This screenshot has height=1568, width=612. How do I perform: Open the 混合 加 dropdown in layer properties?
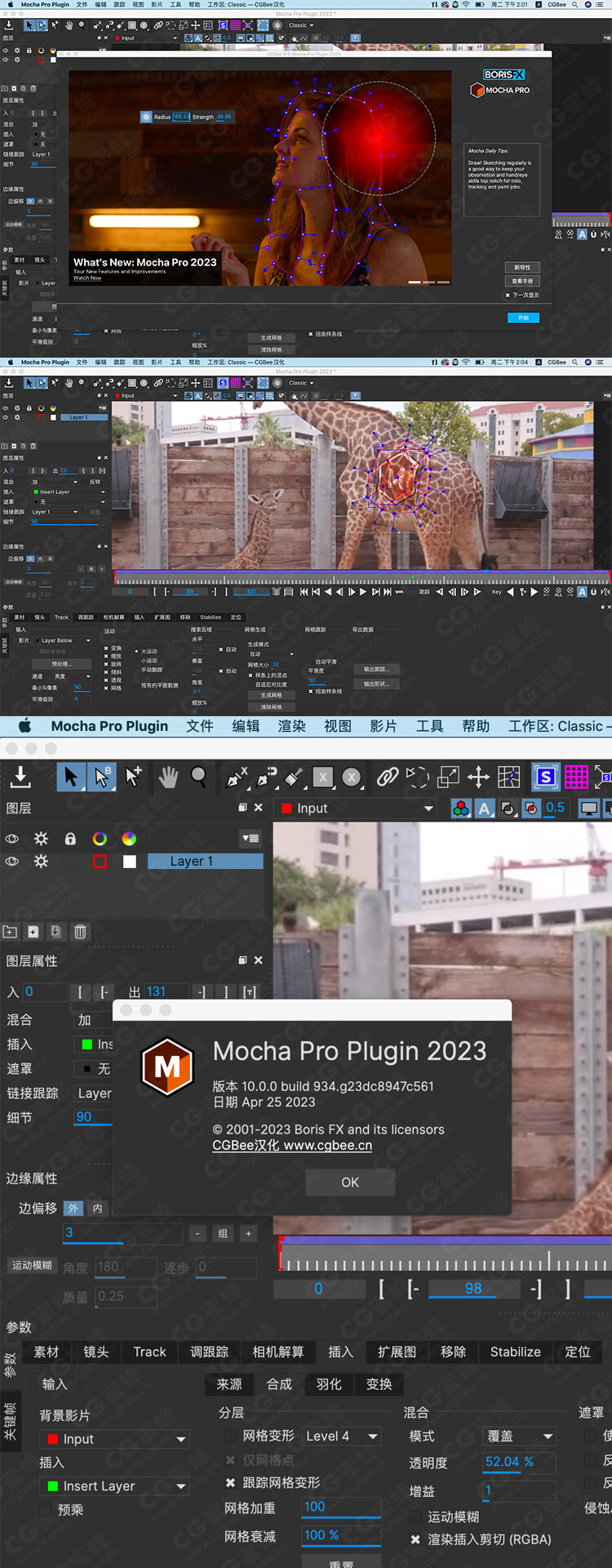pyautogui.click(x=93, y=1020)
